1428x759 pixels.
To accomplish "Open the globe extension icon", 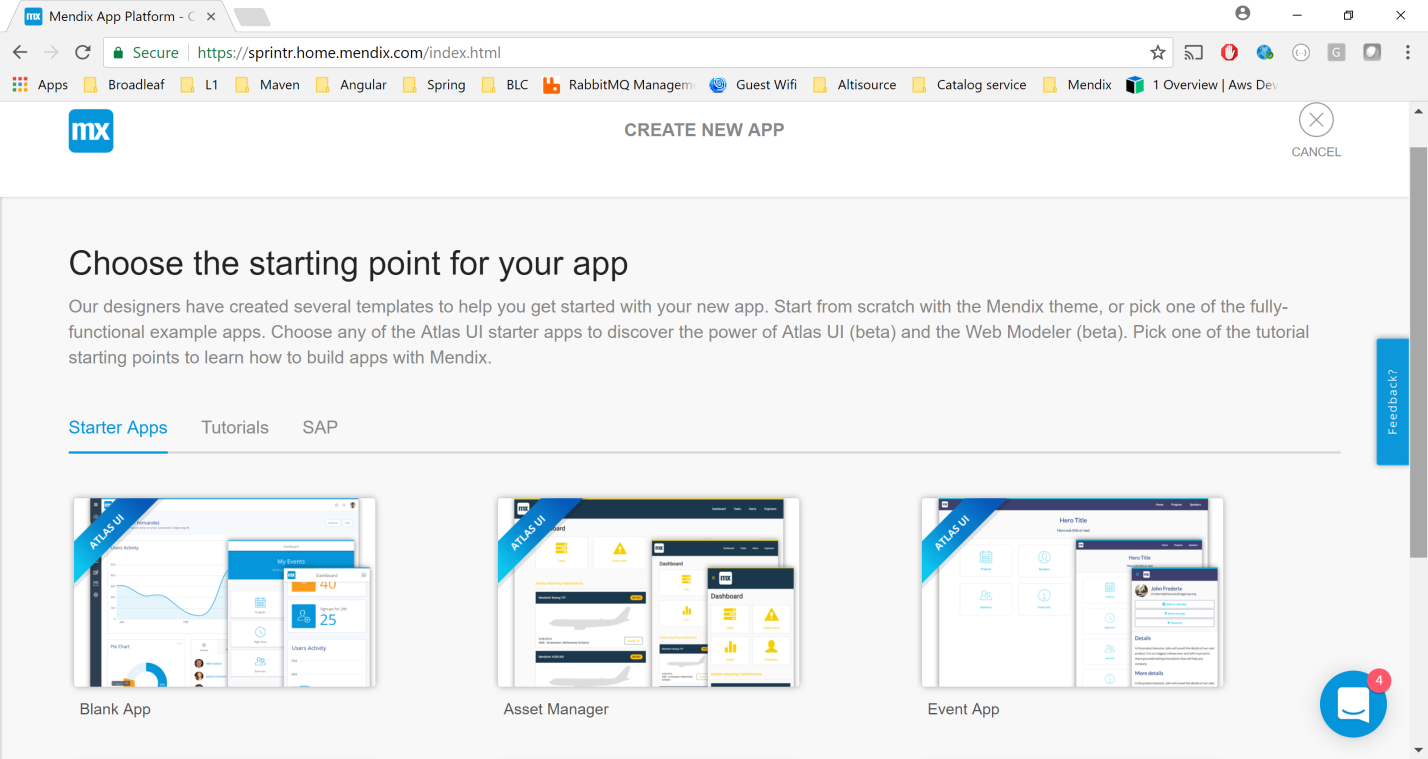I will coord(1265,53).
